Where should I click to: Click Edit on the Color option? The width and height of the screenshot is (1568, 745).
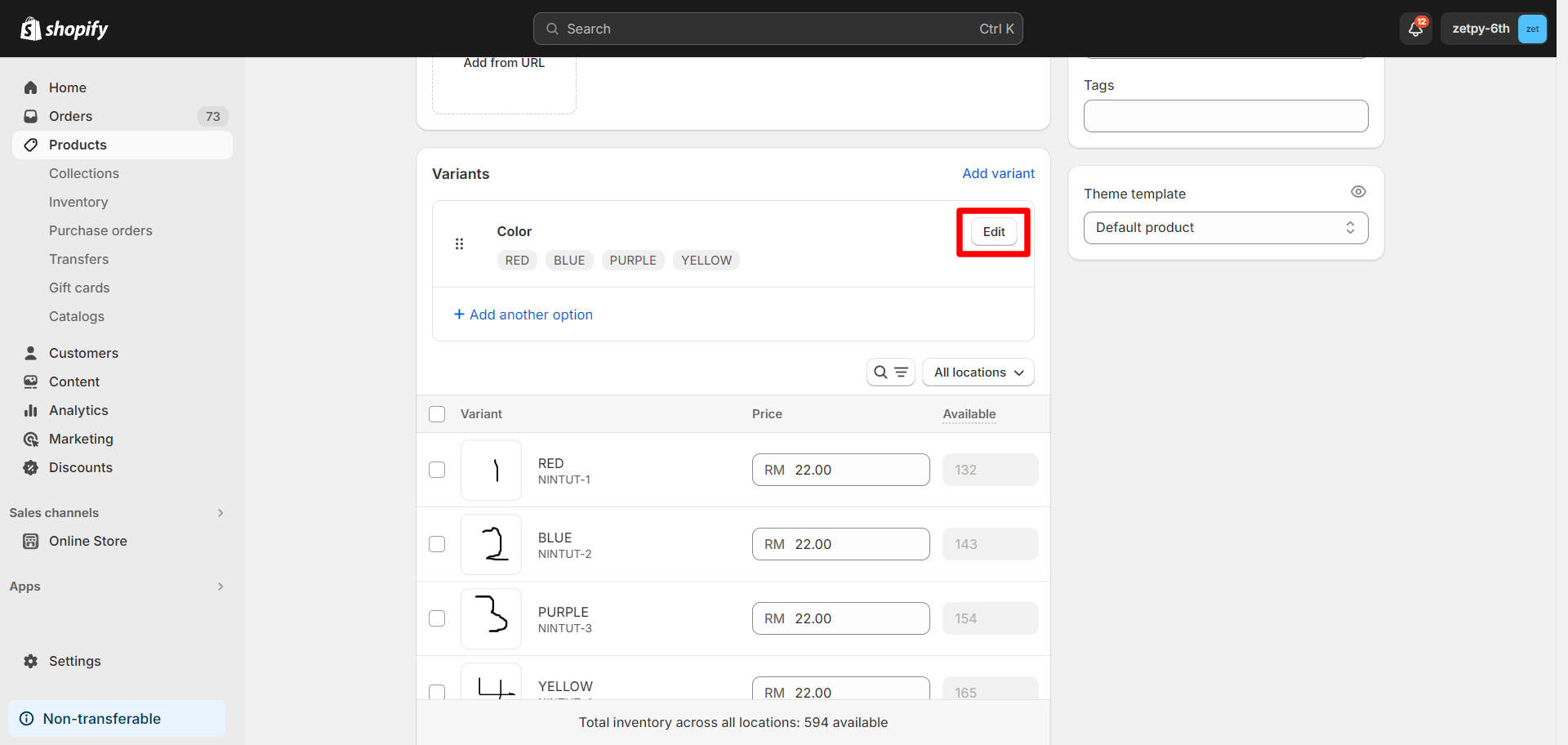pos(994,232)
